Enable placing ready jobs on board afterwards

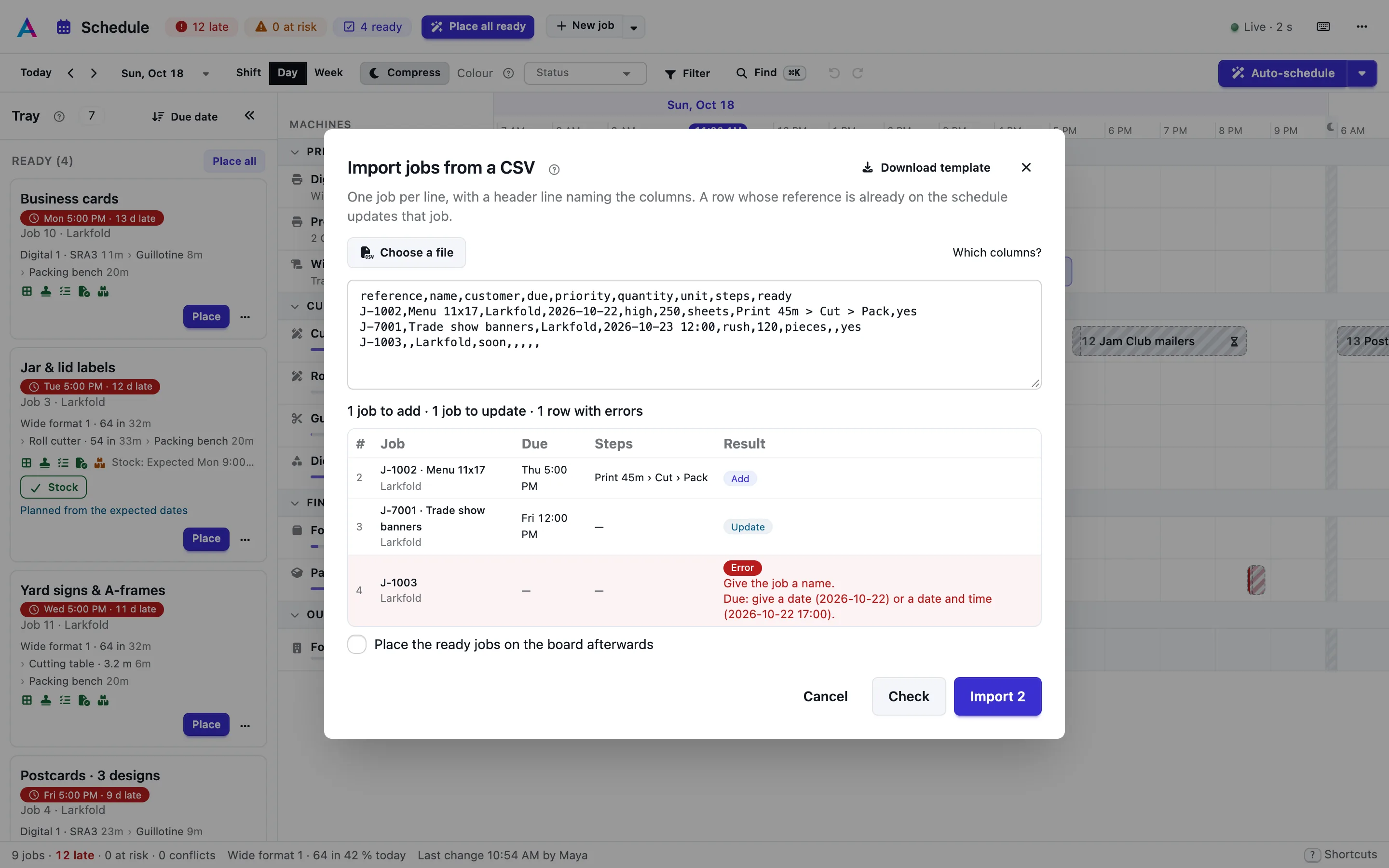coord(357,644)
